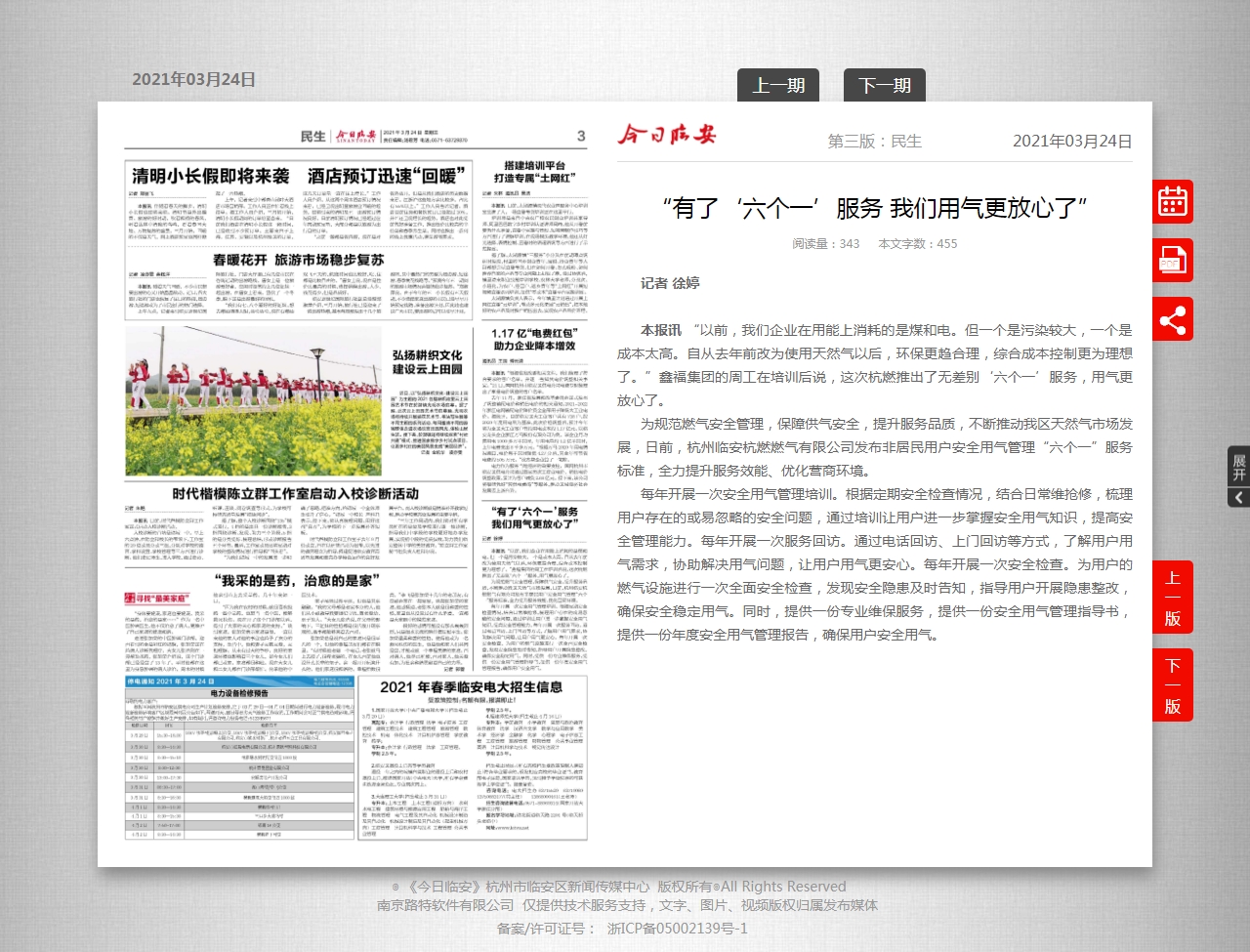Click the 2021年03月24日 date at top left

tap(193, 80)
